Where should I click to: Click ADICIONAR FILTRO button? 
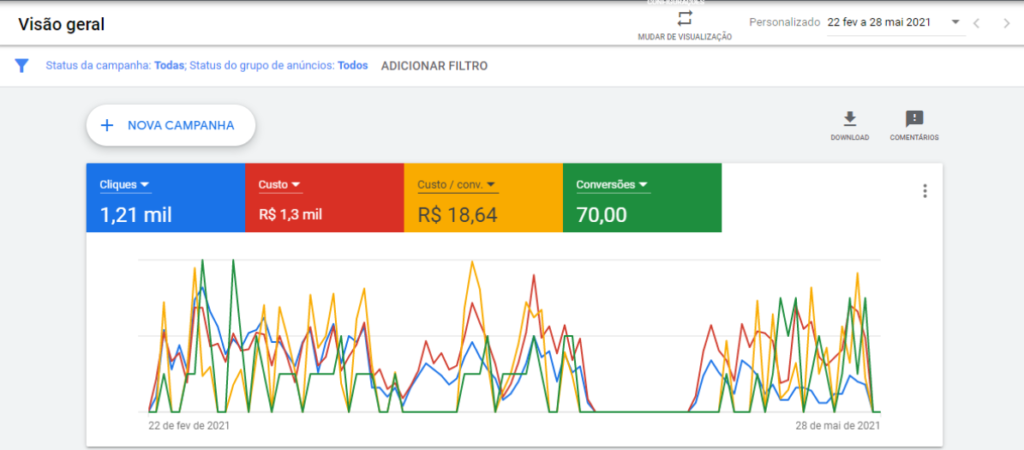pos(434,66)
